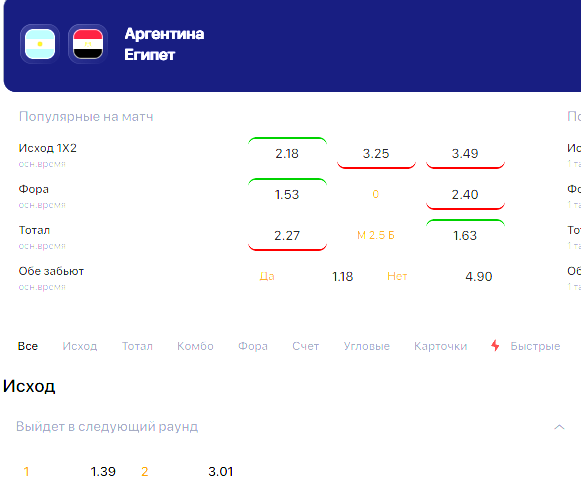Pick total over odds 1.63
The image size is (581, 491).
[x=465, y=235]
